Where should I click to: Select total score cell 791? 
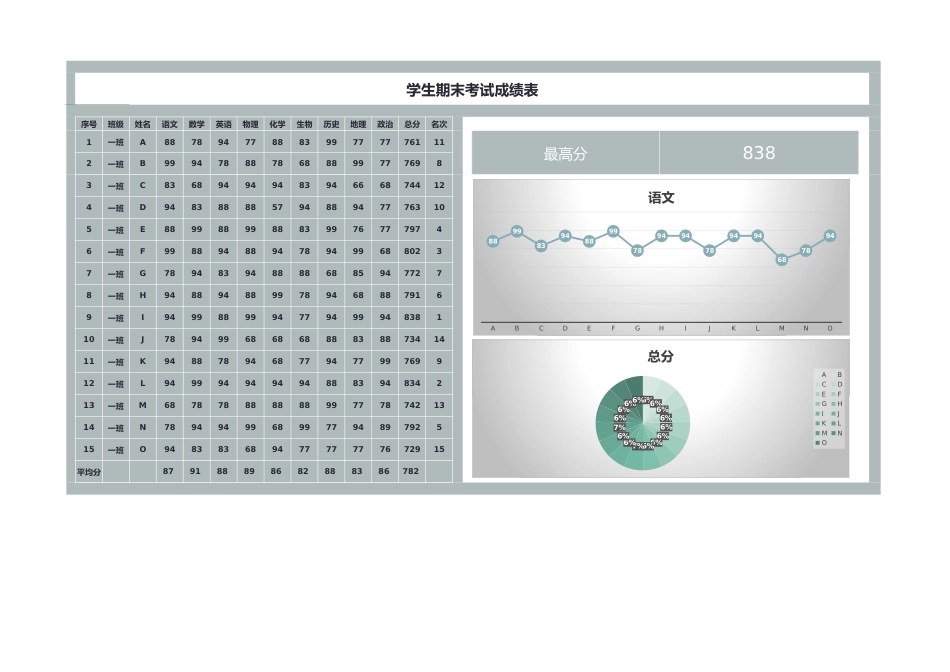tap(412, 296)
